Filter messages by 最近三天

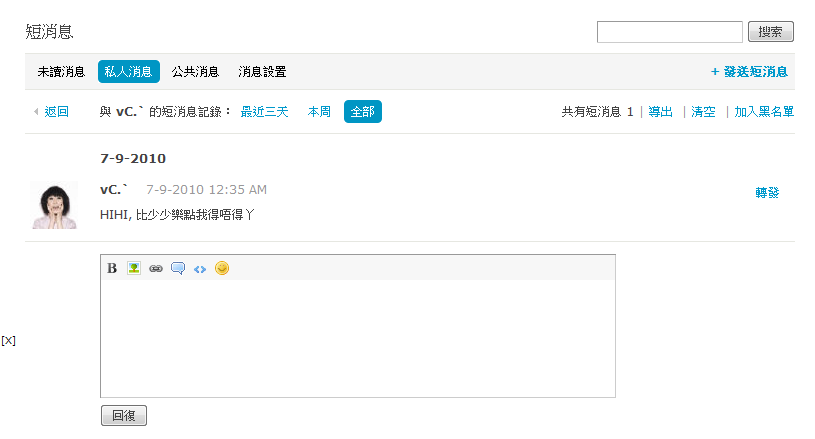[264, 112]
